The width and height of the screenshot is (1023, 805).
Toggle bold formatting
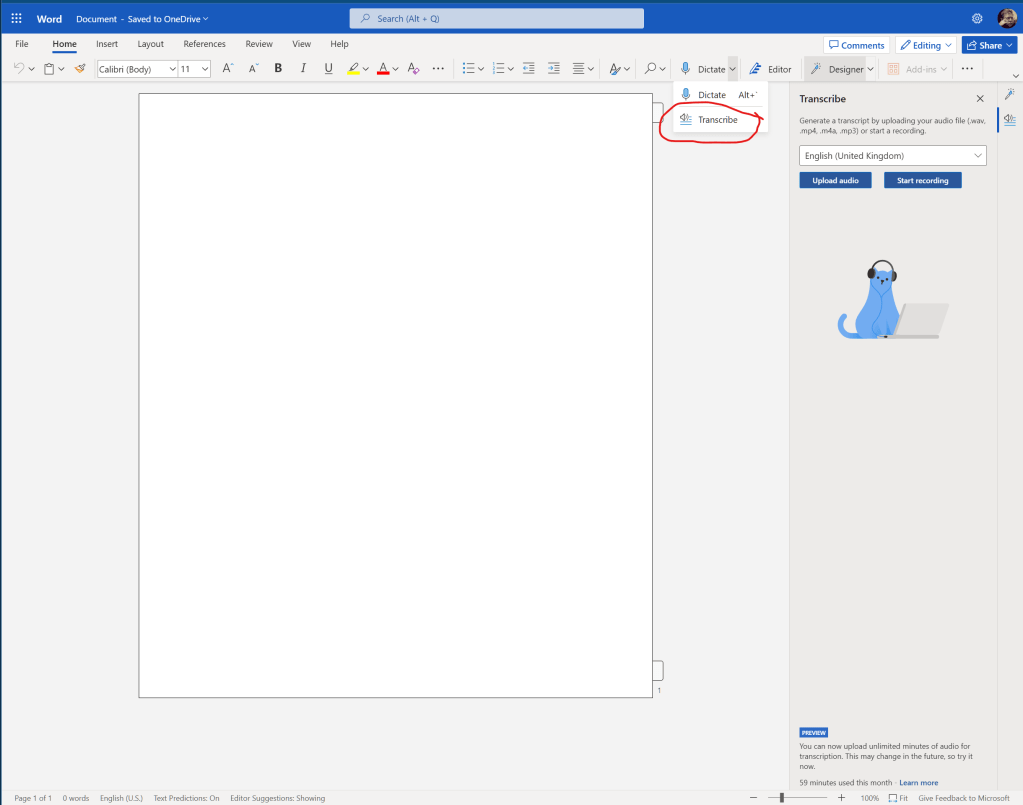pyautogui.click(x=278, y=69)
